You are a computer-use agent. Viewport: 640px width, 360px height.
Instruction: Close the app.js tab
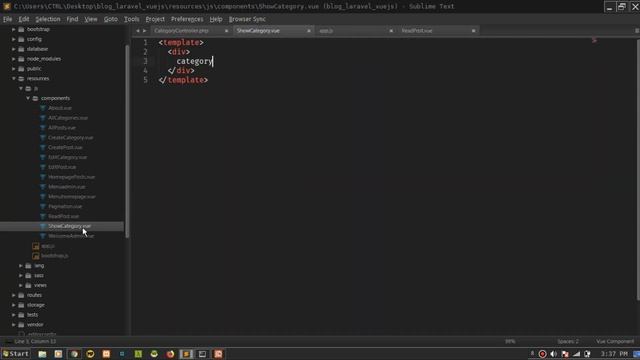click(391, 31)
